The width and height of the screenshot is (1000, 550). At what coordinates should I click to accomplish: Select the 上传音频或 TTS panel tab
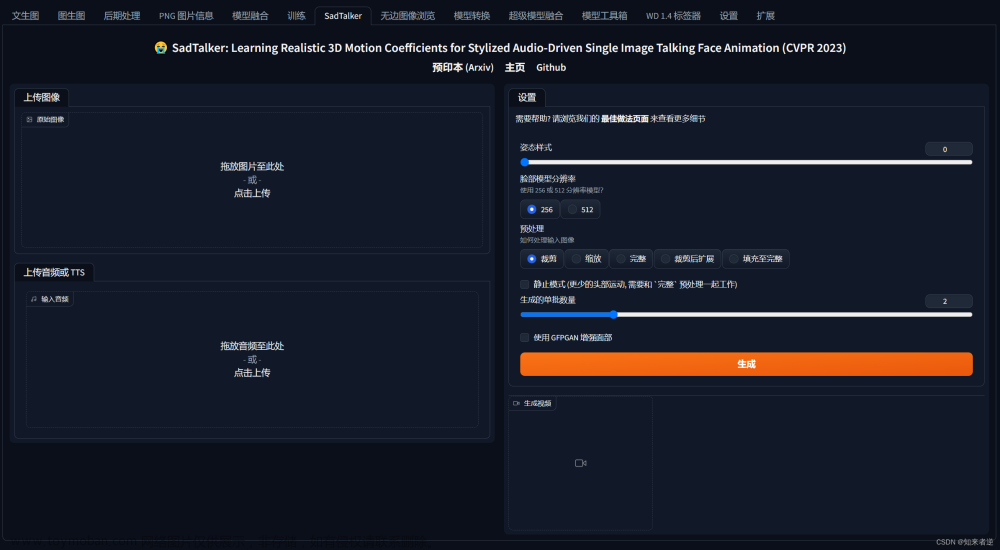pos(54,272)
